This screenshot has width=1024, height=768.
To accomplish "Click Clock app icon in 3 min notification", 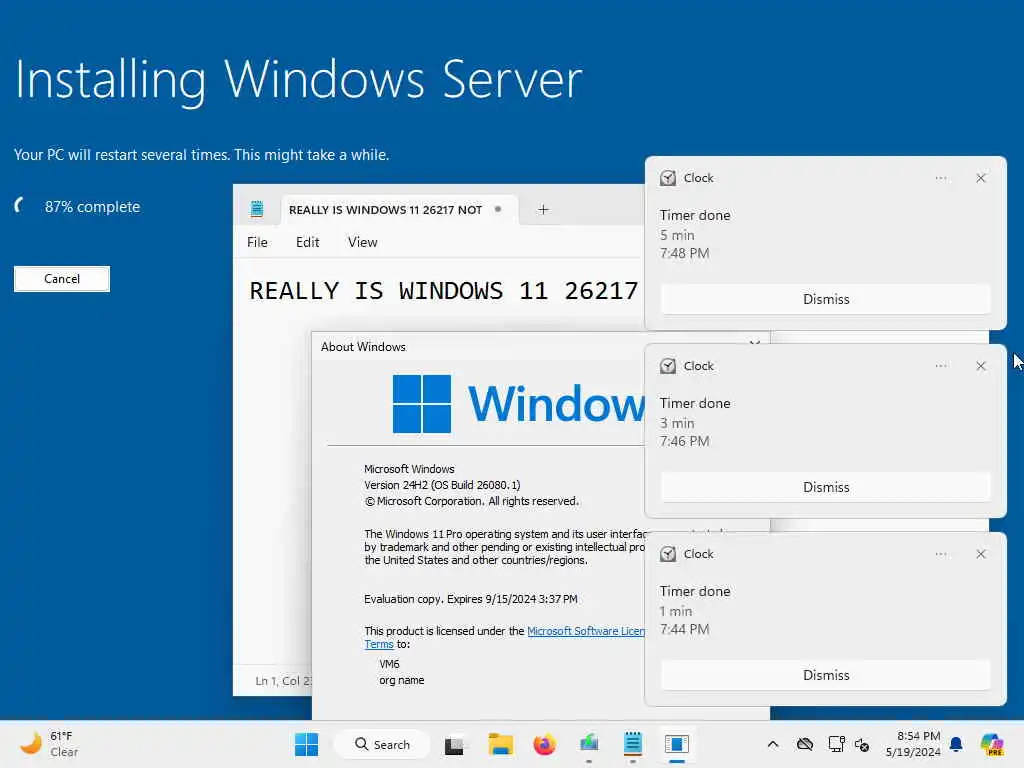I will pyautogui.click(x=667, y=366).
